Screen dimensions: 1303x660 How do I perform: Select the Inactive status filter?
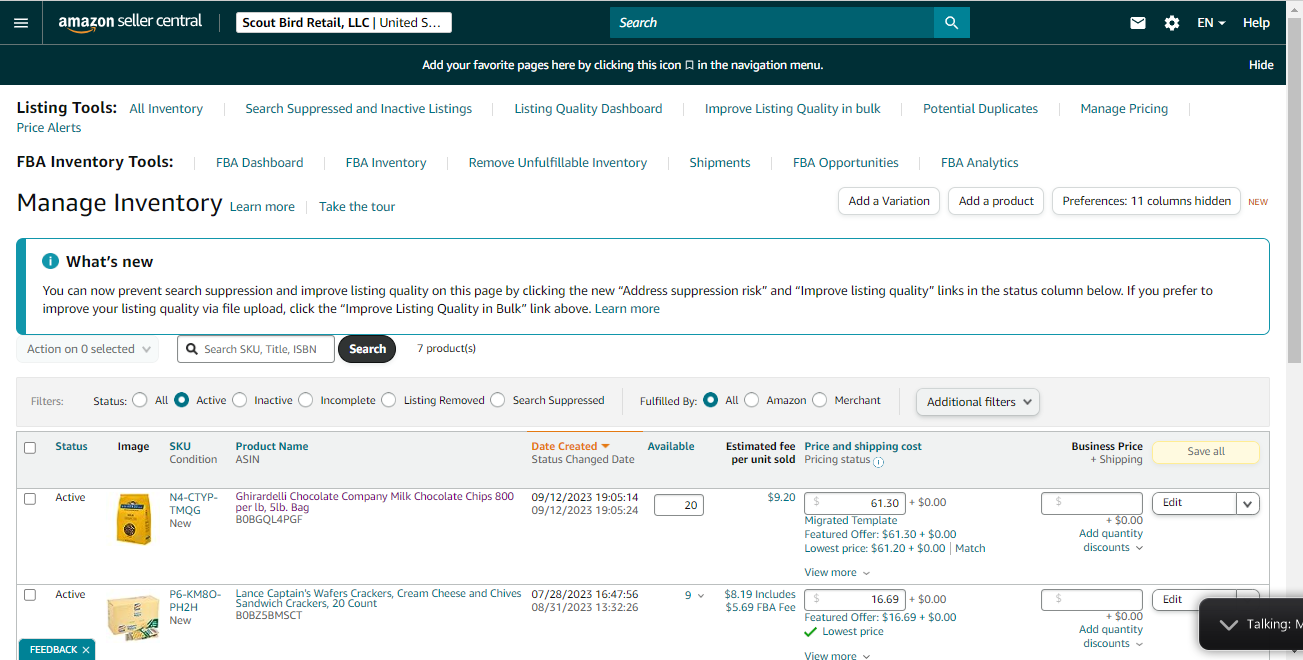click(x=240, y=400)
